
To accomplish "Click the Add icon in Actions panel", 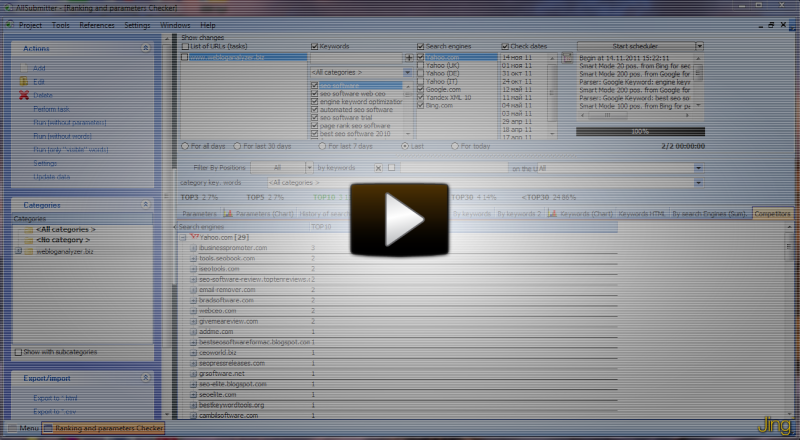I will coord(23,68).
